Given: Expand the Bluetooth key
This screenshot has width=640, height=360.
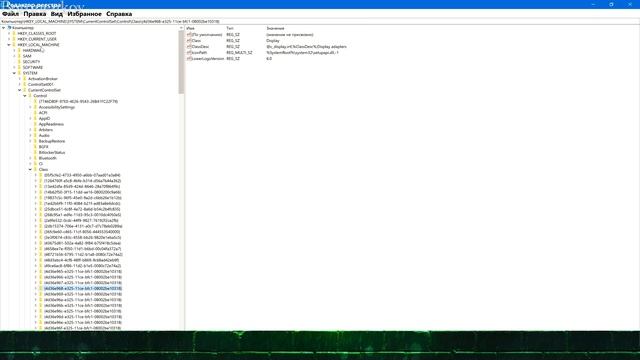Looking at the screenshot, I should click(x=30, y=158).
